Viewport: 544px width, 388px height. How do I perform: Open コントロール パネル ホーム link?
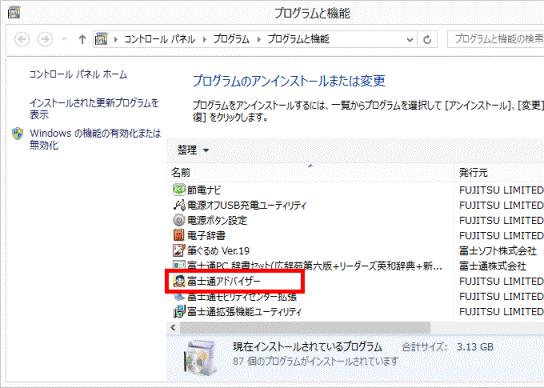point(78,74)
